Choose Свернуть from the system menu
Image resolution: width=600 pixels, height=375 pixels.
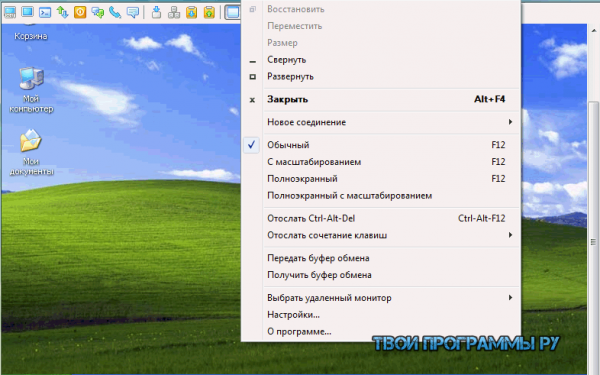coord(381,60)
